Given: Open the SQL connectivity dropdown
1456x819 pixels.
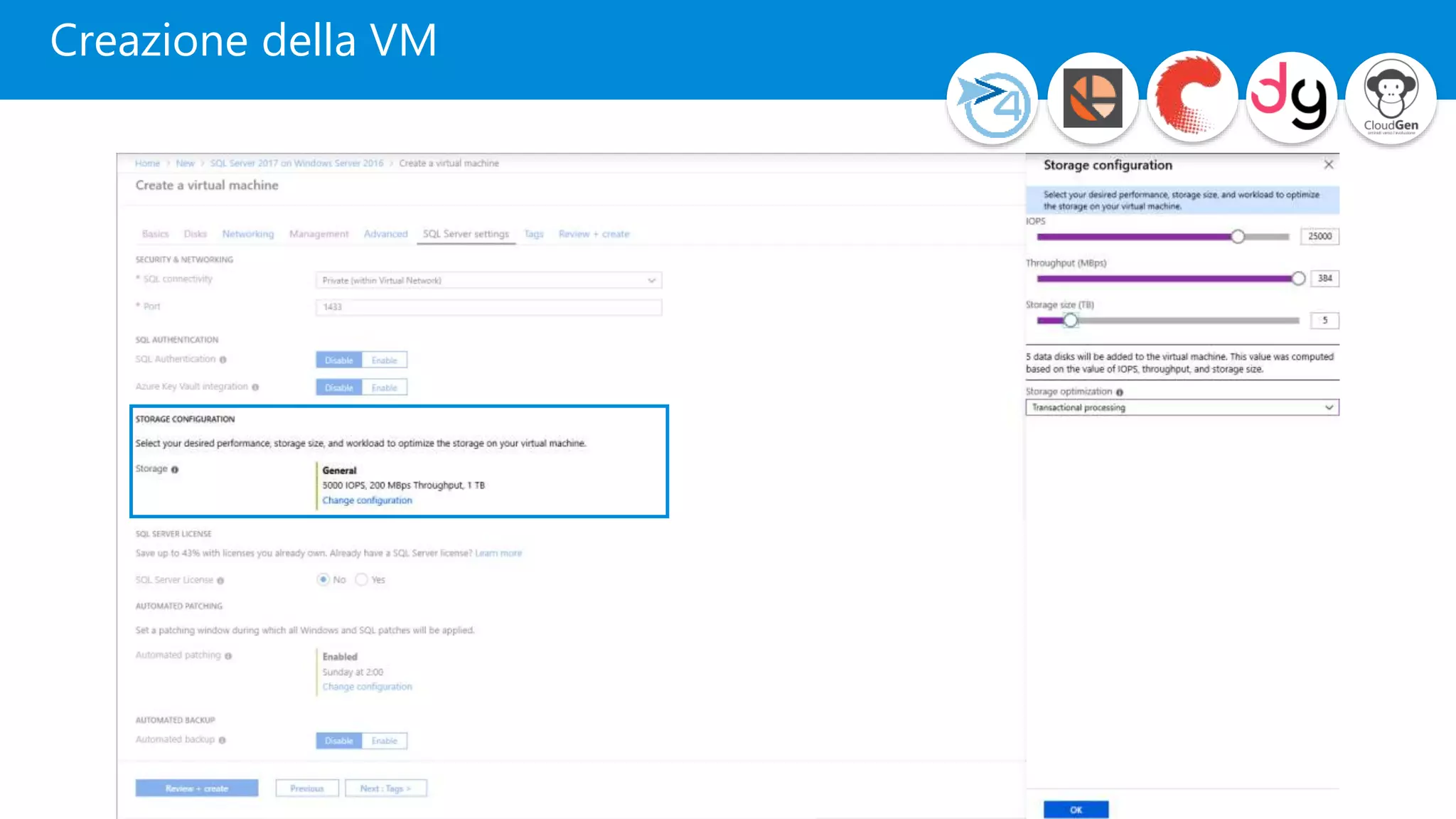Looking at the screenshot, I should tap(488, 281).
